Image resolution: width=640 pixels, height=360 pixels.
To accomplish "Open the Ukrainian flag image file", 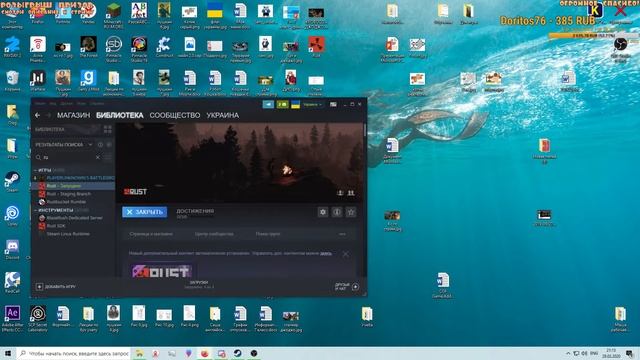I will coord(215,16).
